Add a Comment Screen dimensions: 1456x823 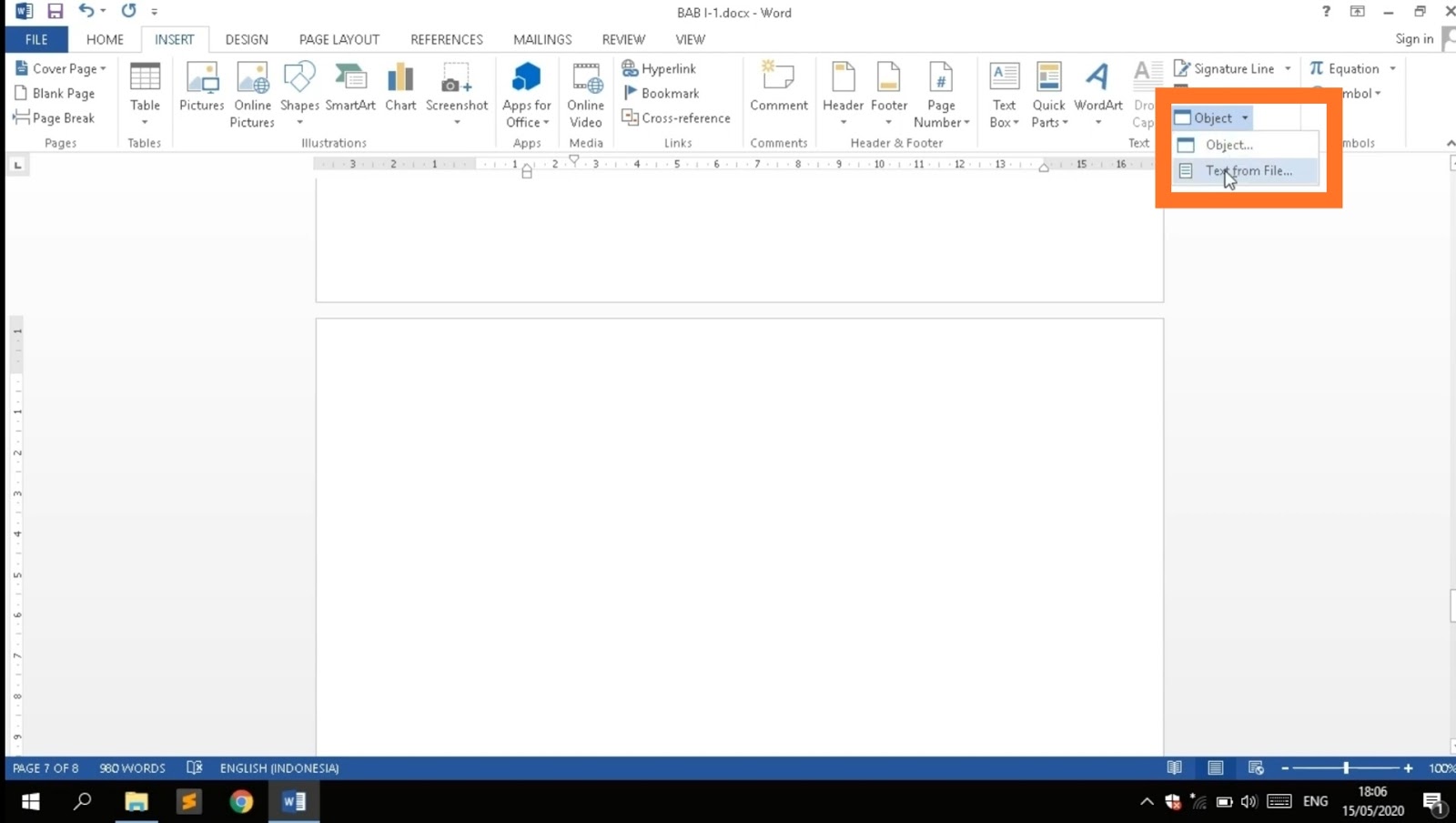(779, 87)
